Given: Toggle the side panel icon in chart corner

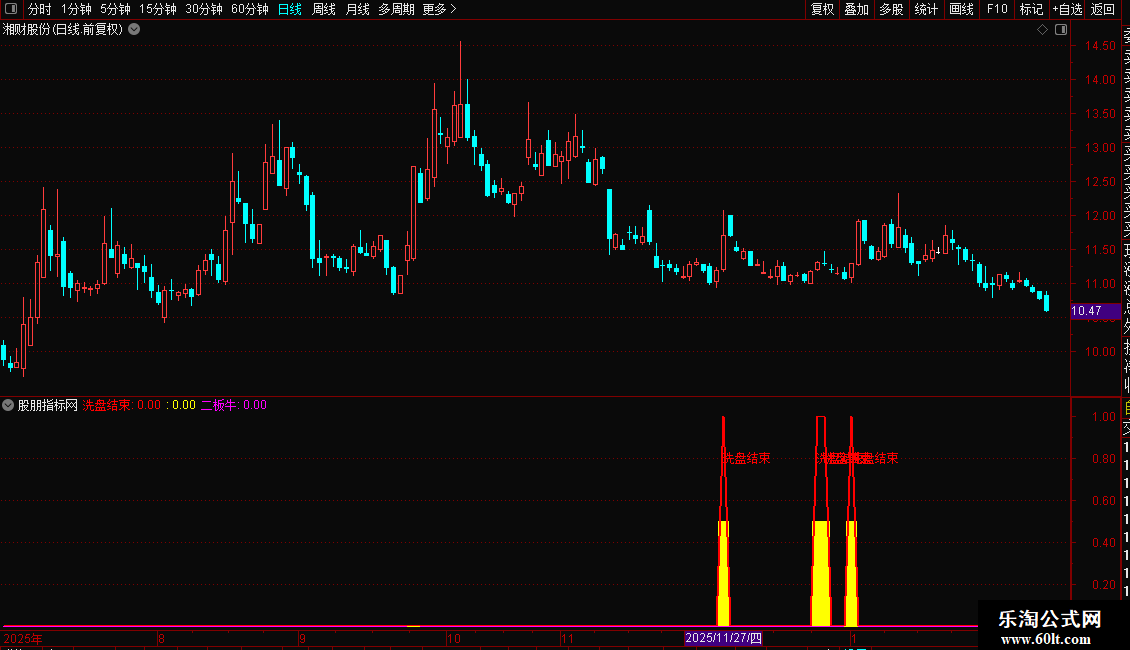Looking at the screenshot, I should 1061,30.
